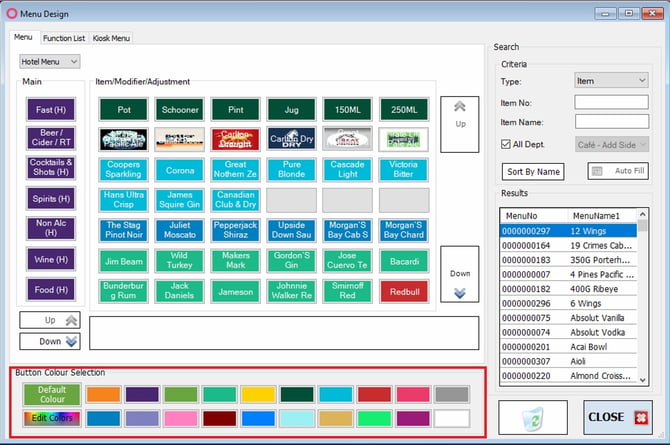Open the Hotel Menu dropdown

click(50, 62)
